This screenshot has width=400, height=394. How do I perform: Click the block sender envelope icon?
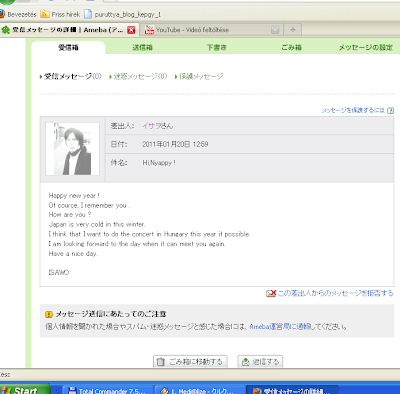click(271, 293)
